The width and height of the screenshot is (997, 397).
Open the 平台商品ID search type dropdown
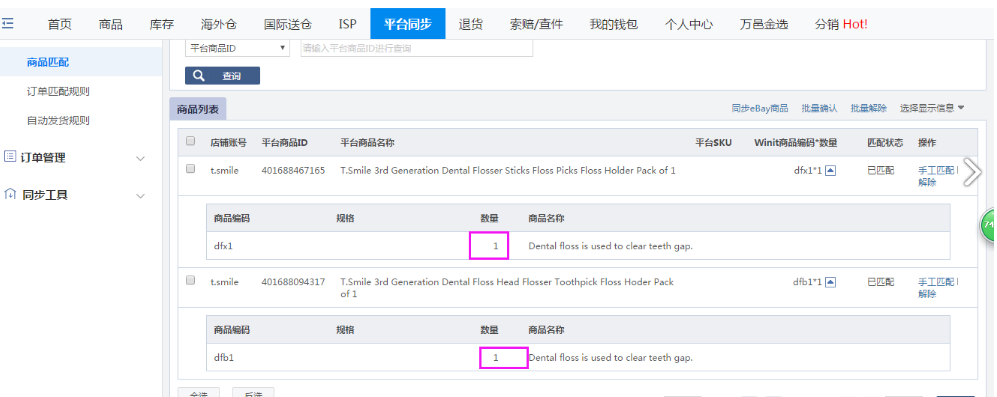click(237, 48)
